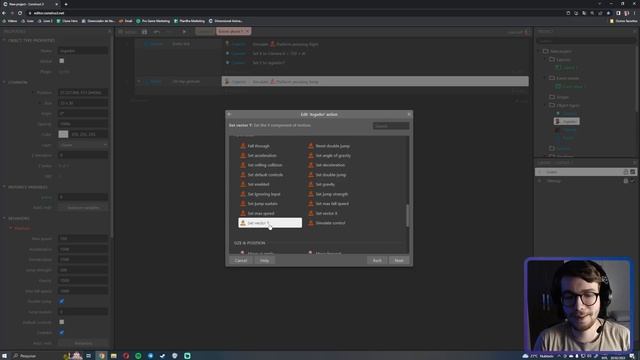
Task: Toggle lock on the second layer row
Action: point(626,181)
